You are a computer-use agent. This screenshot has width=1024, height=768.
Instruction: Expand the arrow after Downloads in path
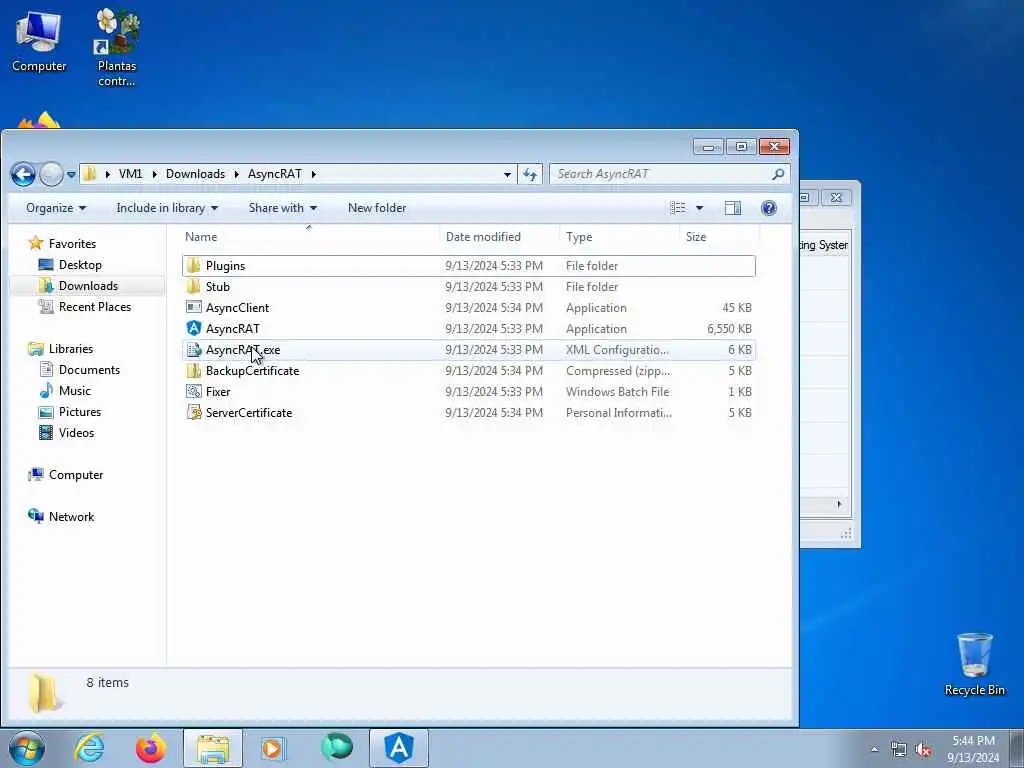(x=236, y=174)
